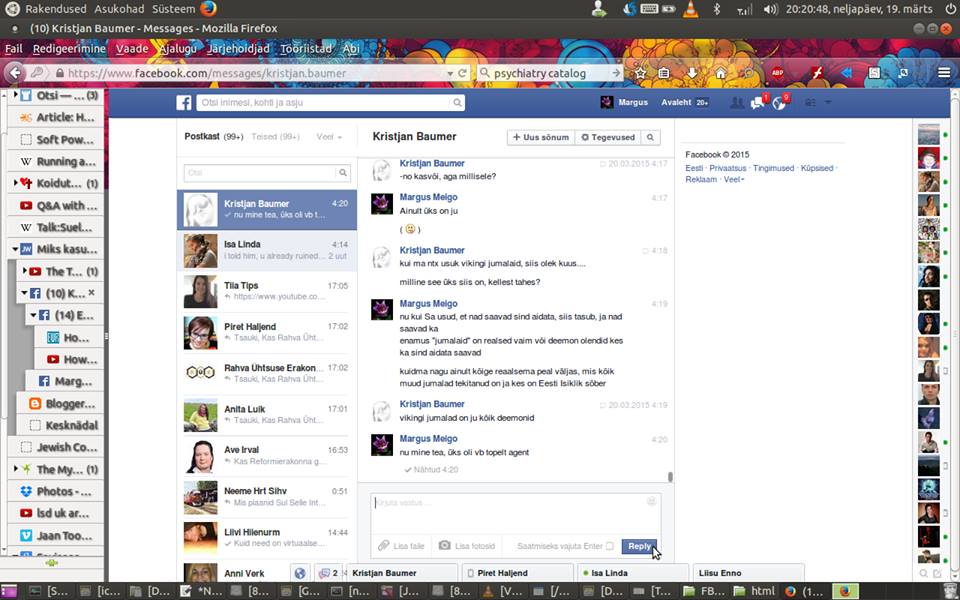The height and width of the screenshot is (600, 960).
Task: Expand the Veel dropdown in the footer links
Action: (734, 179)
